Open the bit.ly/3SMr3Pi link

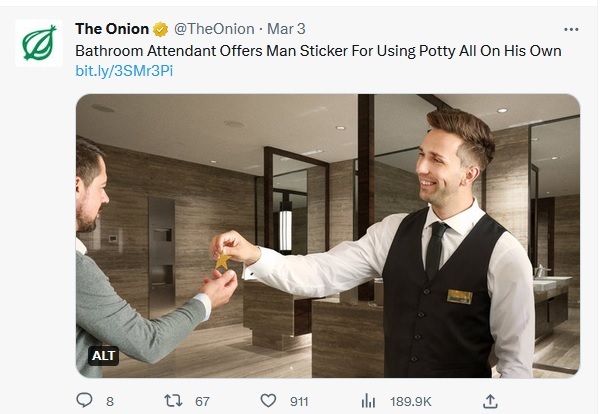(x=124, y=71)
